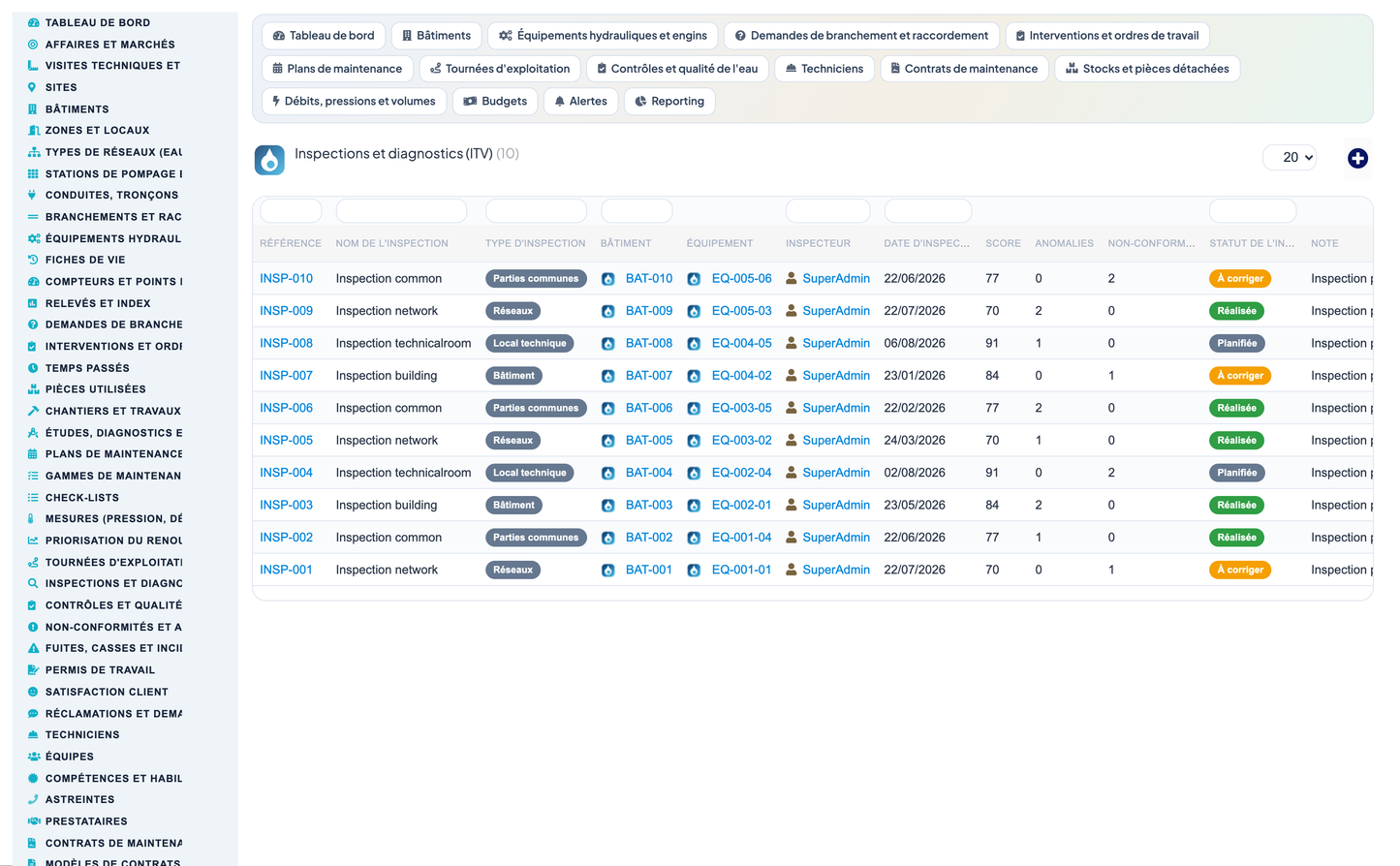The height and width of the screenshot is (866, 1400).
Task: Click the Nom de l'inspection filter field
Action: coord(401,210)
